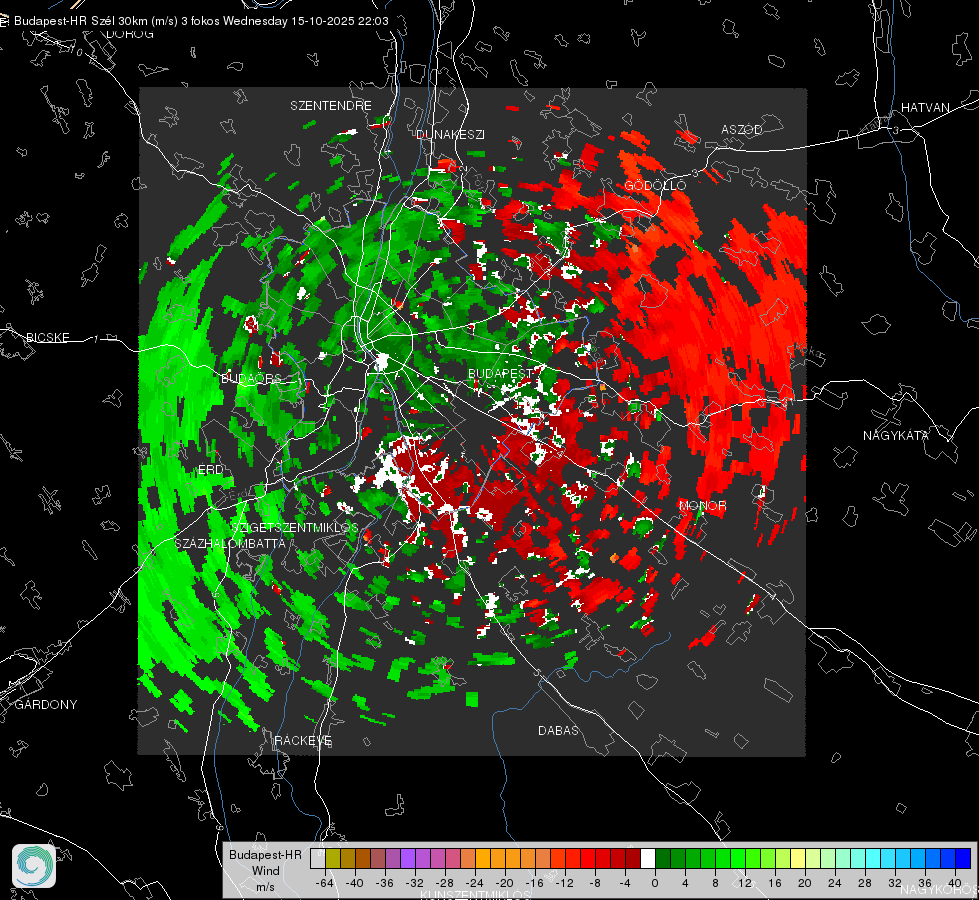The image size is (979, 900).
Task: Choose the pale yellow swatch beside 20
Action: [x=798, y=858]
